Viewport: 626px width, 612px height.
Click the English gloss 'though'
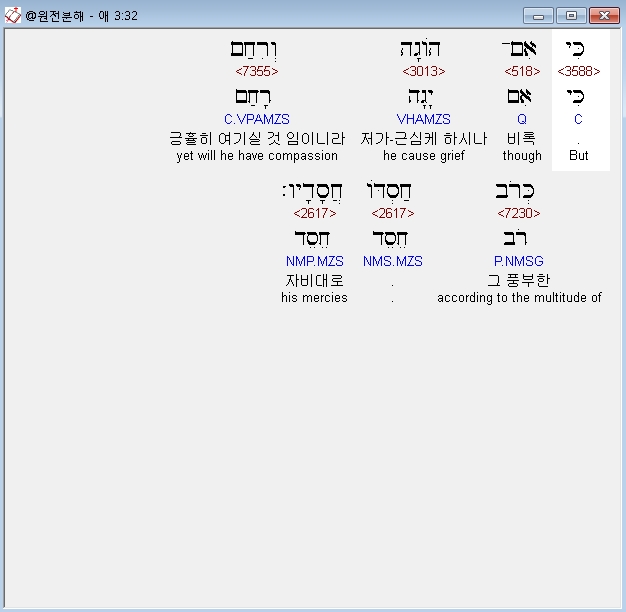[x=522, y=156]
